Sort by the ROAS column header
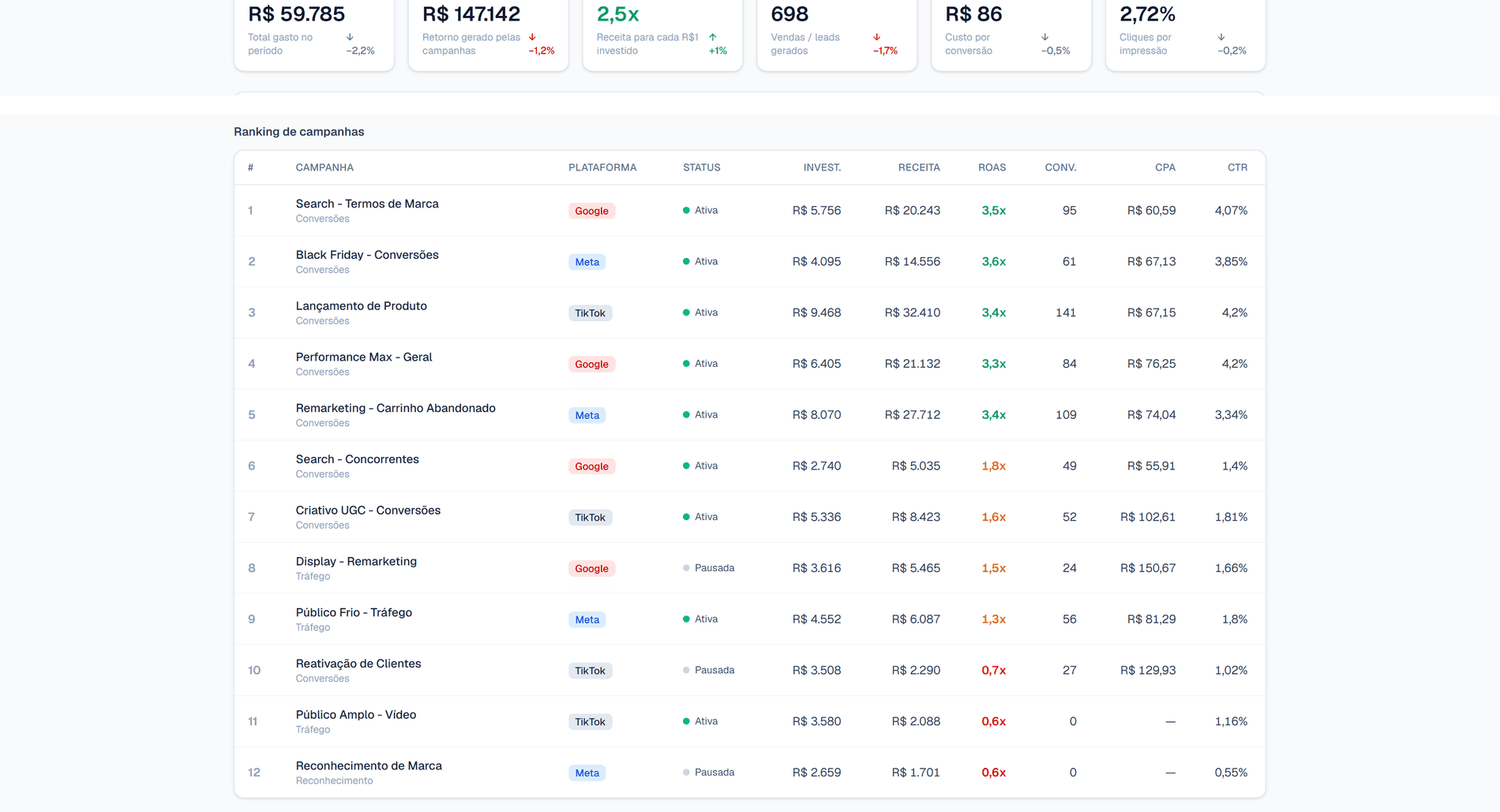This screenshot has width=1500, height=812. [992, 167]
